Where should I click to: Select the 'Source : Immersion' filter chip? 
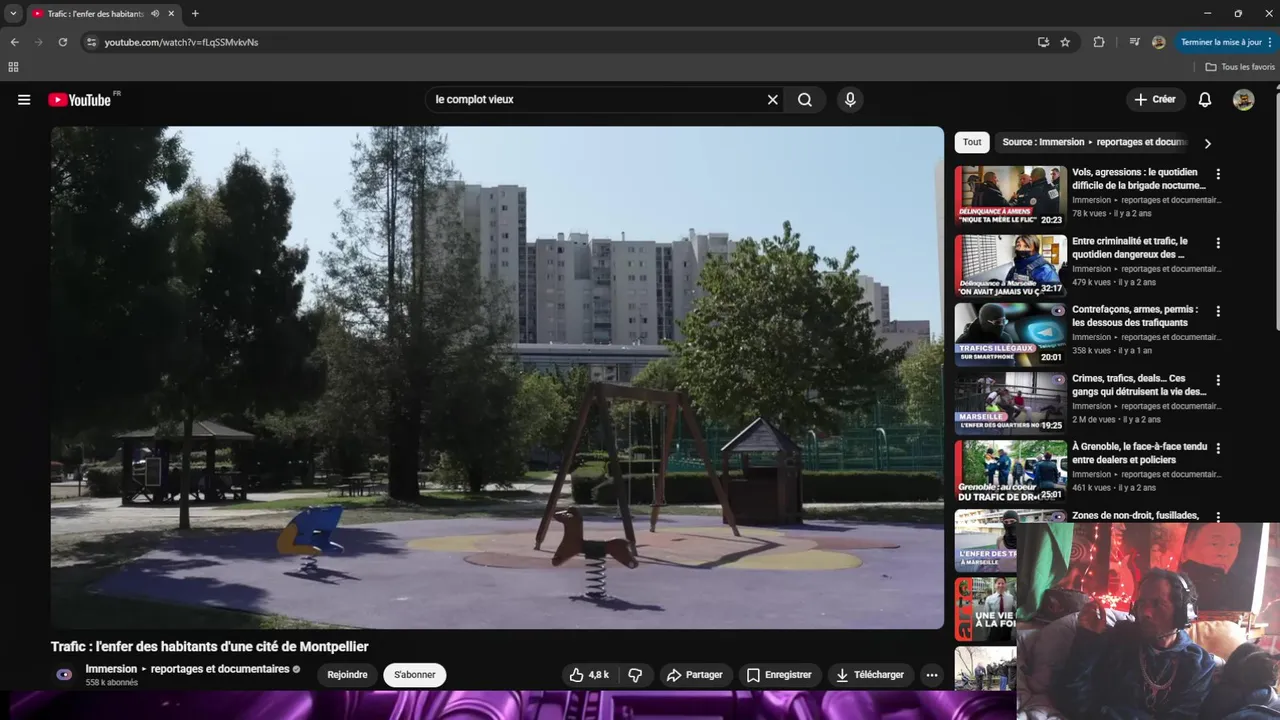(1094, 142)
